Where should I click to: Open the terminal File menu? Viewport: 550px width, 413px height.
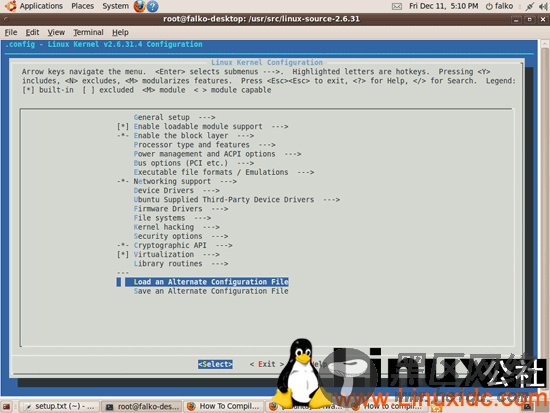pyautogui.click(x=11, y=32)
